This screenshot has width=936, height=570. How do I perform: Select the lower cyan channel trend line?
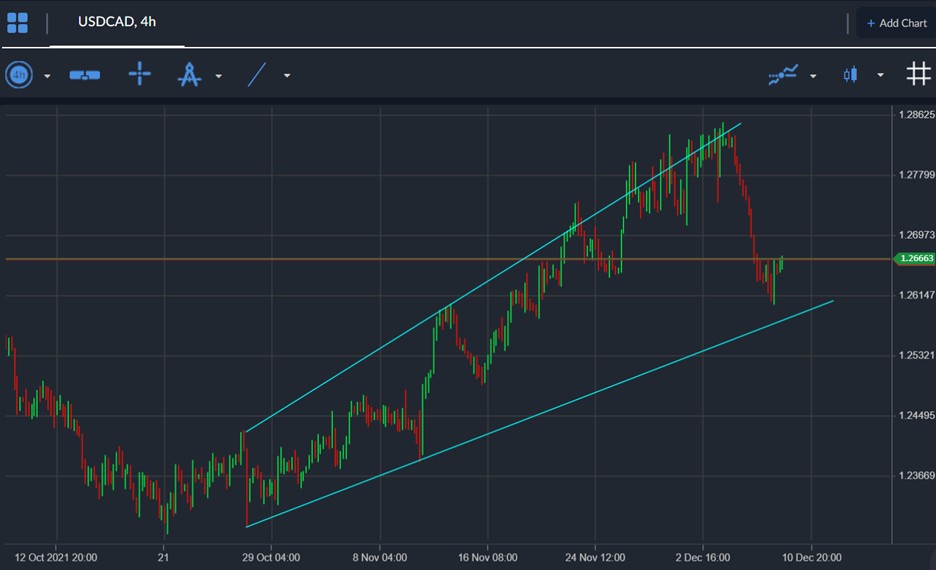coord(540,414)
